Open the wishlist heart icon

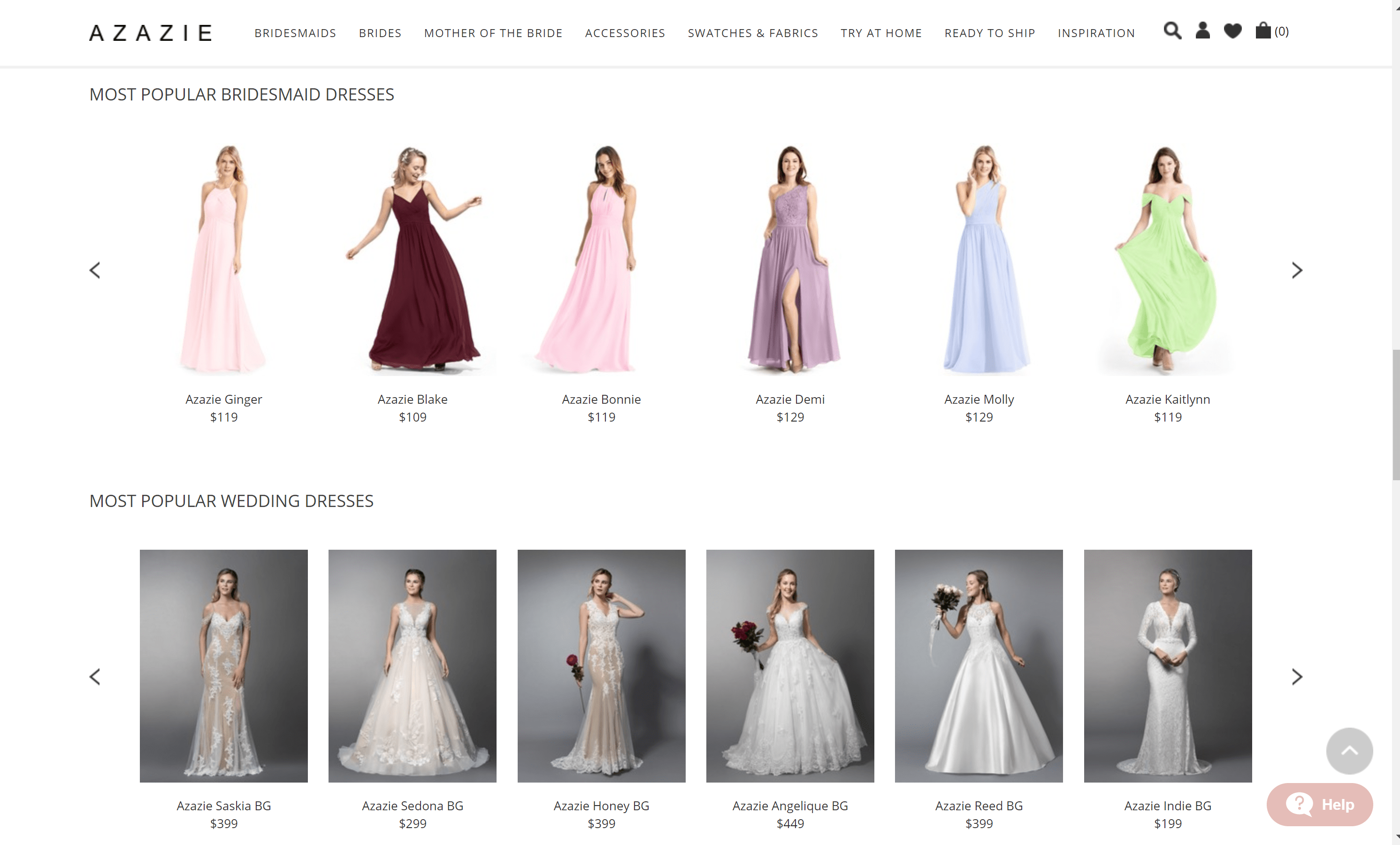tap(1232, 31)
